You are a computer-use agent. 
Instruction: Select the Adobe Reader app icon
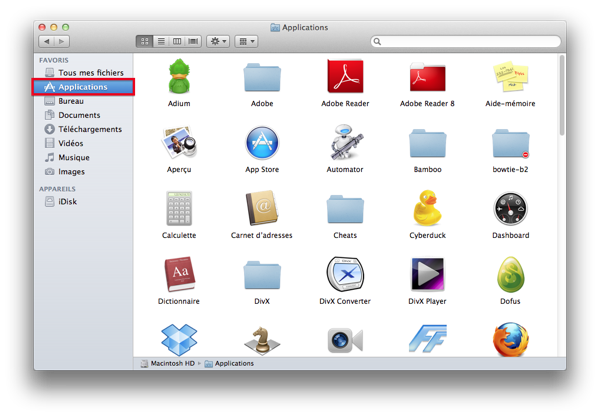345,76
